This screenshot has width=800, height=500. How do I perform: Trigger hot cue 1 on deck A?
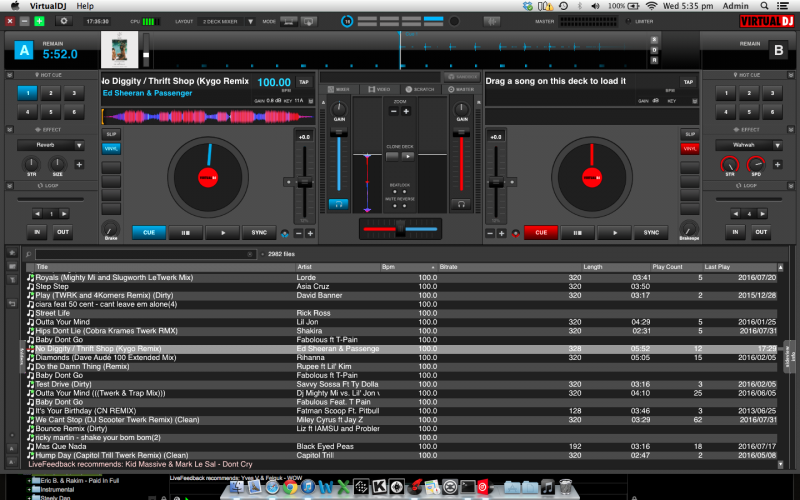tap(28, 93)
